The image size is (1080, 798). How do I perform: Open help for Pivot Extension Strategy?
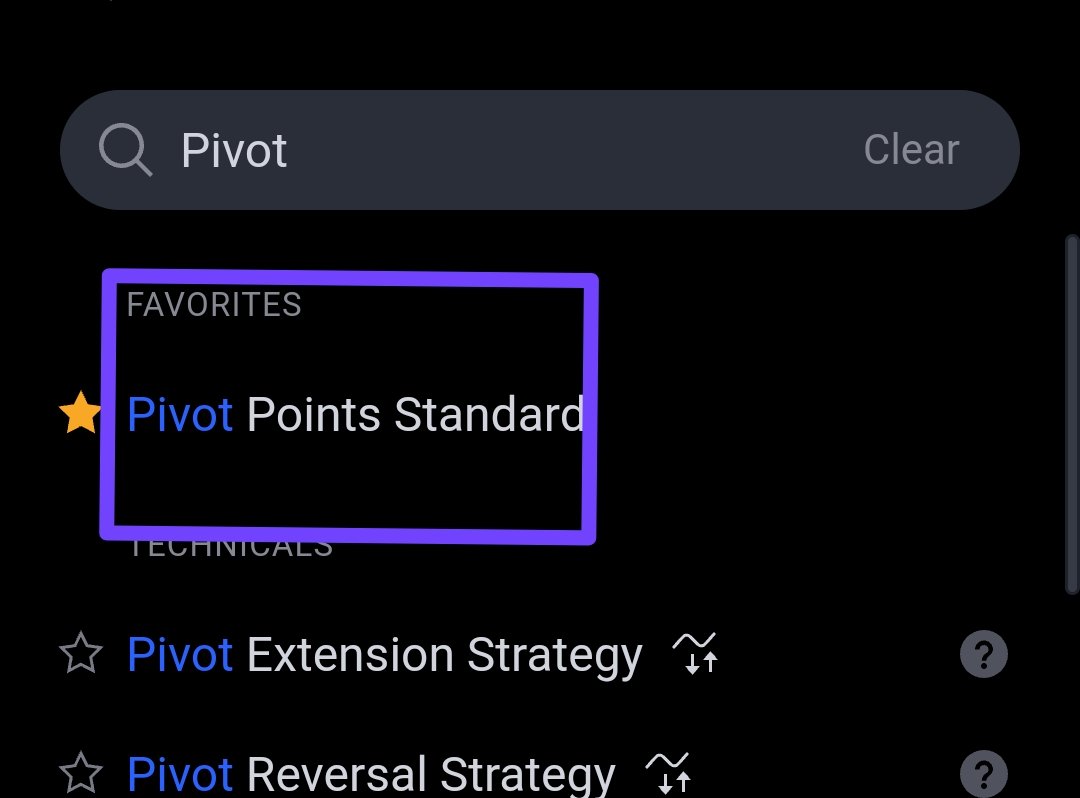(984, 654)
